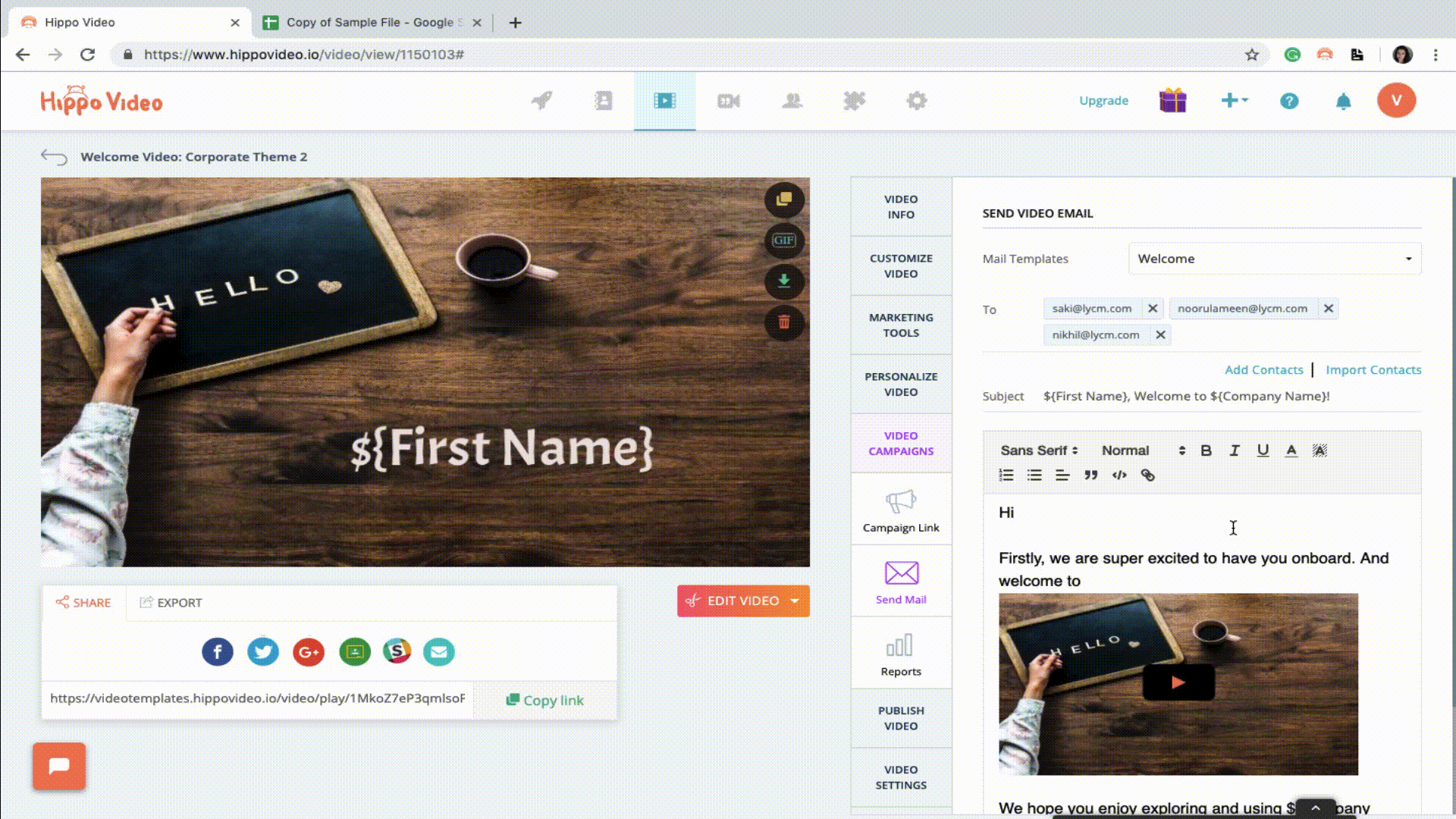Click the Video Campaigns panel icon
This screenshot has height=819, width=1456.
pyautogui.click(x=901, y=443)
